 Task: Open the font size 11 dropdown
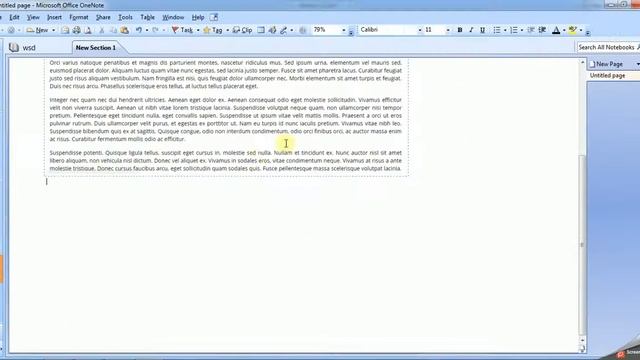click(x=448, y=30)
